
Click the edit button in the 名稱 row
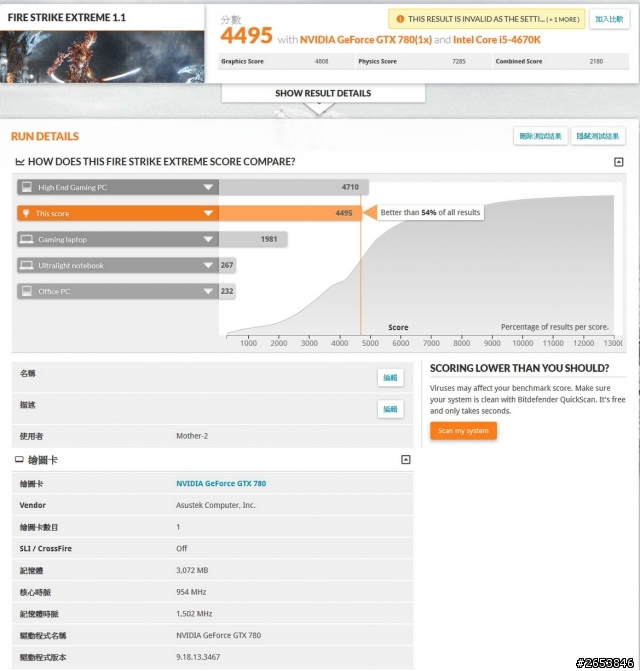click(390, 378)
